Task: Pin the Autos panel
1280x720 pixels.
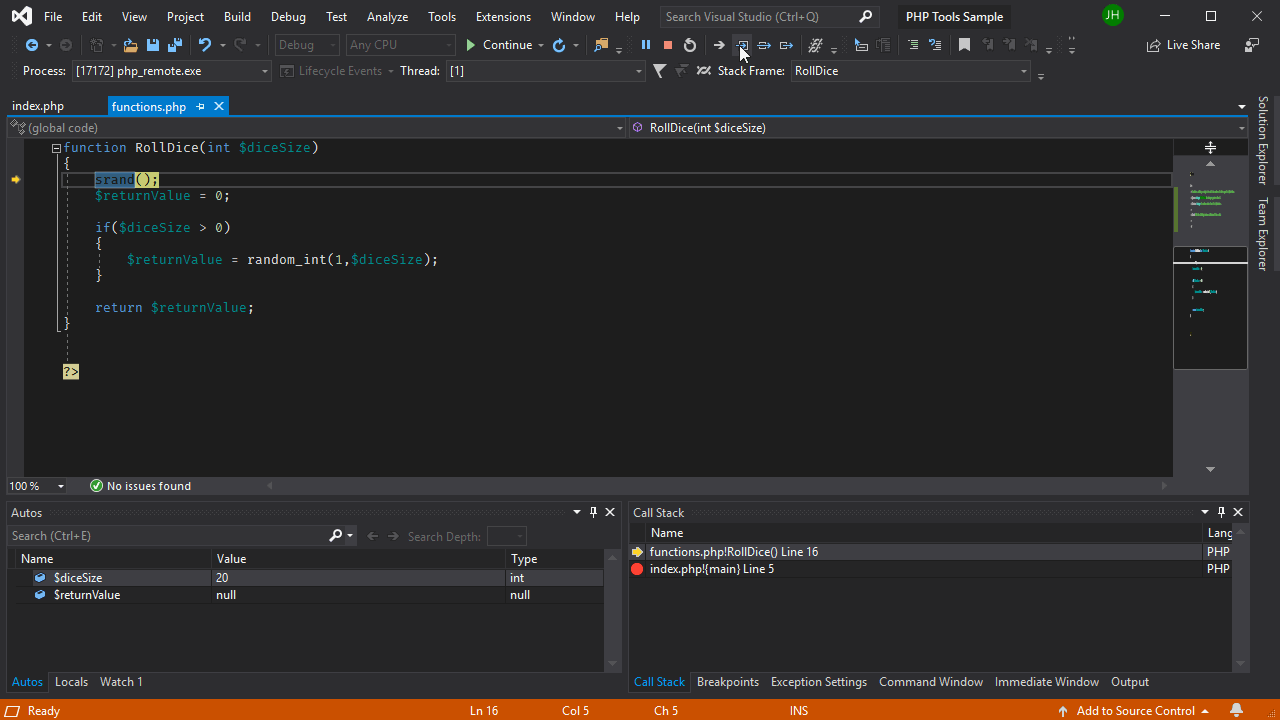Action: [593, 512]
